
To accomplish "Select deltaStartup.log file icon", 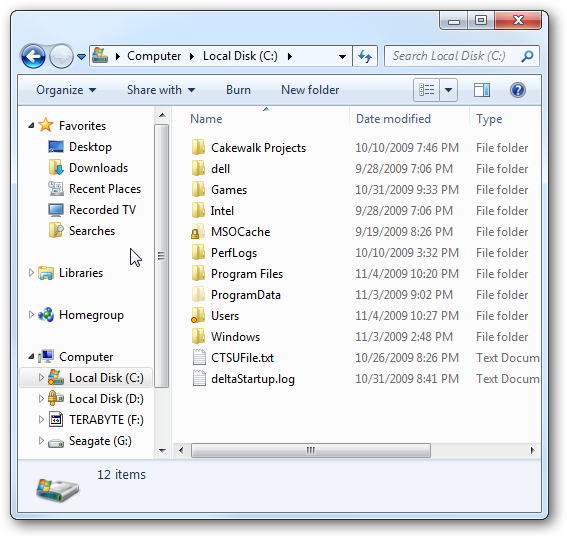I will pos(199,378).
